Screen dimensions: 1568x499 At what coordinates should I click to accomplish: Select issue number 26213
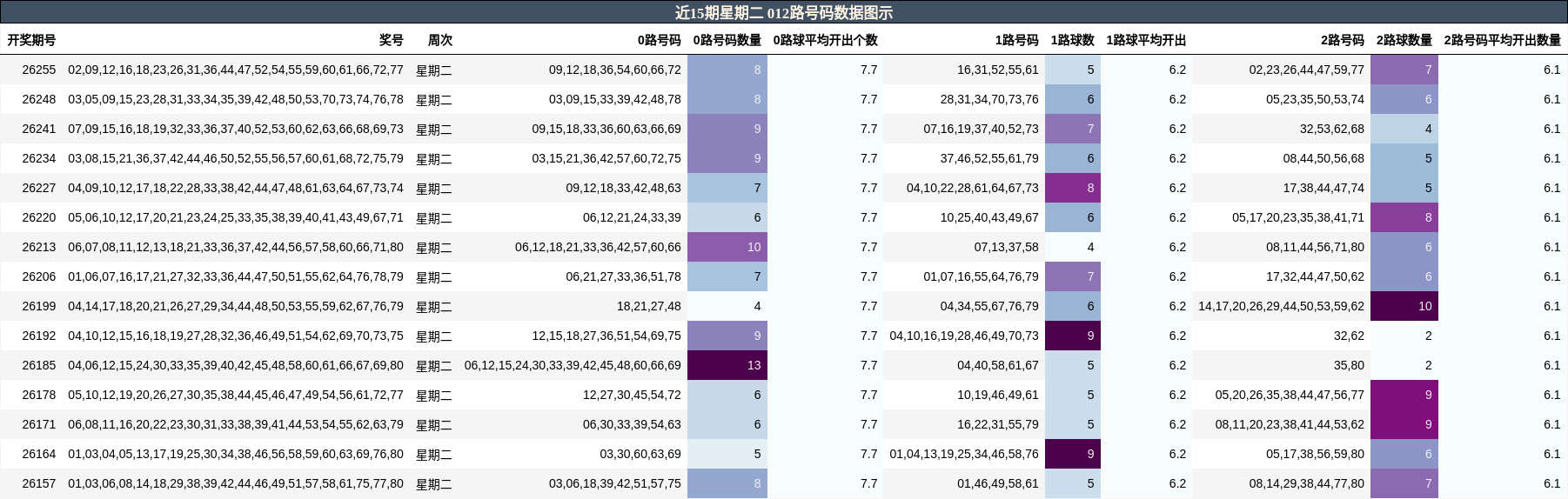tap(38, 247)
